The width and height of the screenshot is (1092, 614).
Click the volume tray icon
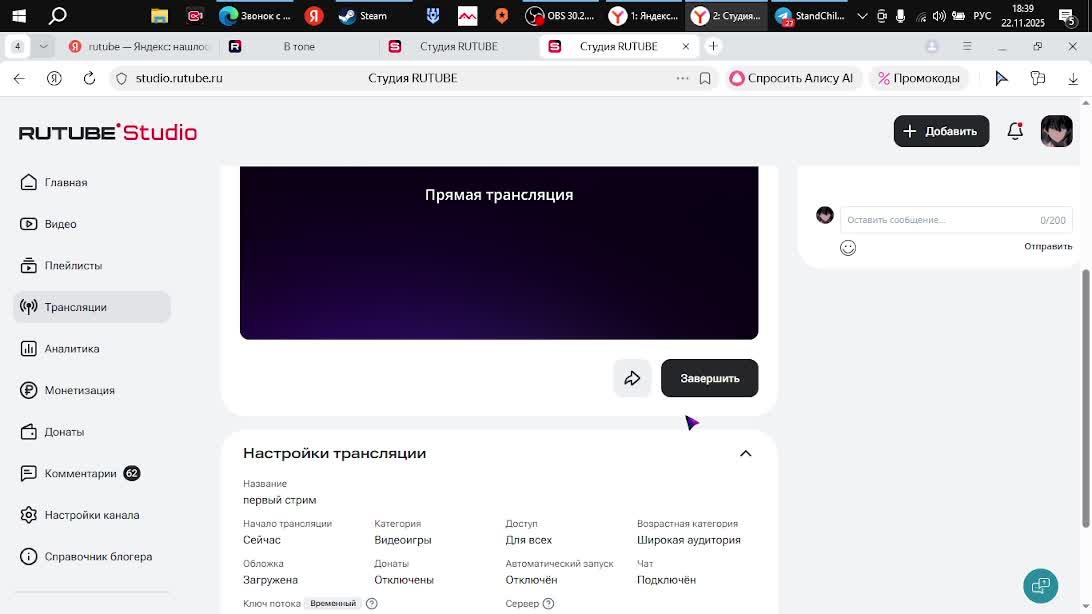939,16
